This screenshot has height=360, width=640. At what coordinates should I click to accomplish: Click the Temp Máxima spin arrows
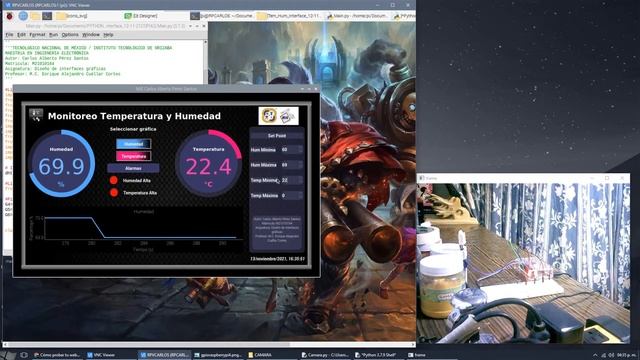(x=300, y=196)
